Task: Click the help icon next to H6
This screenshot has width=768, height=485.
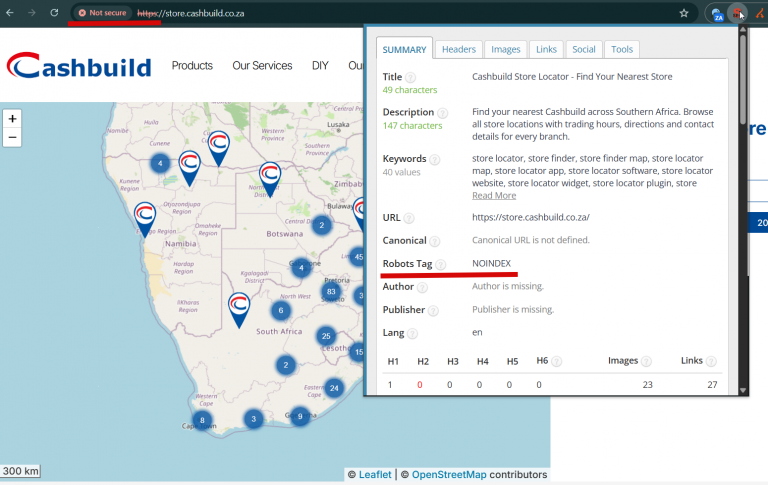Action: 556,362
